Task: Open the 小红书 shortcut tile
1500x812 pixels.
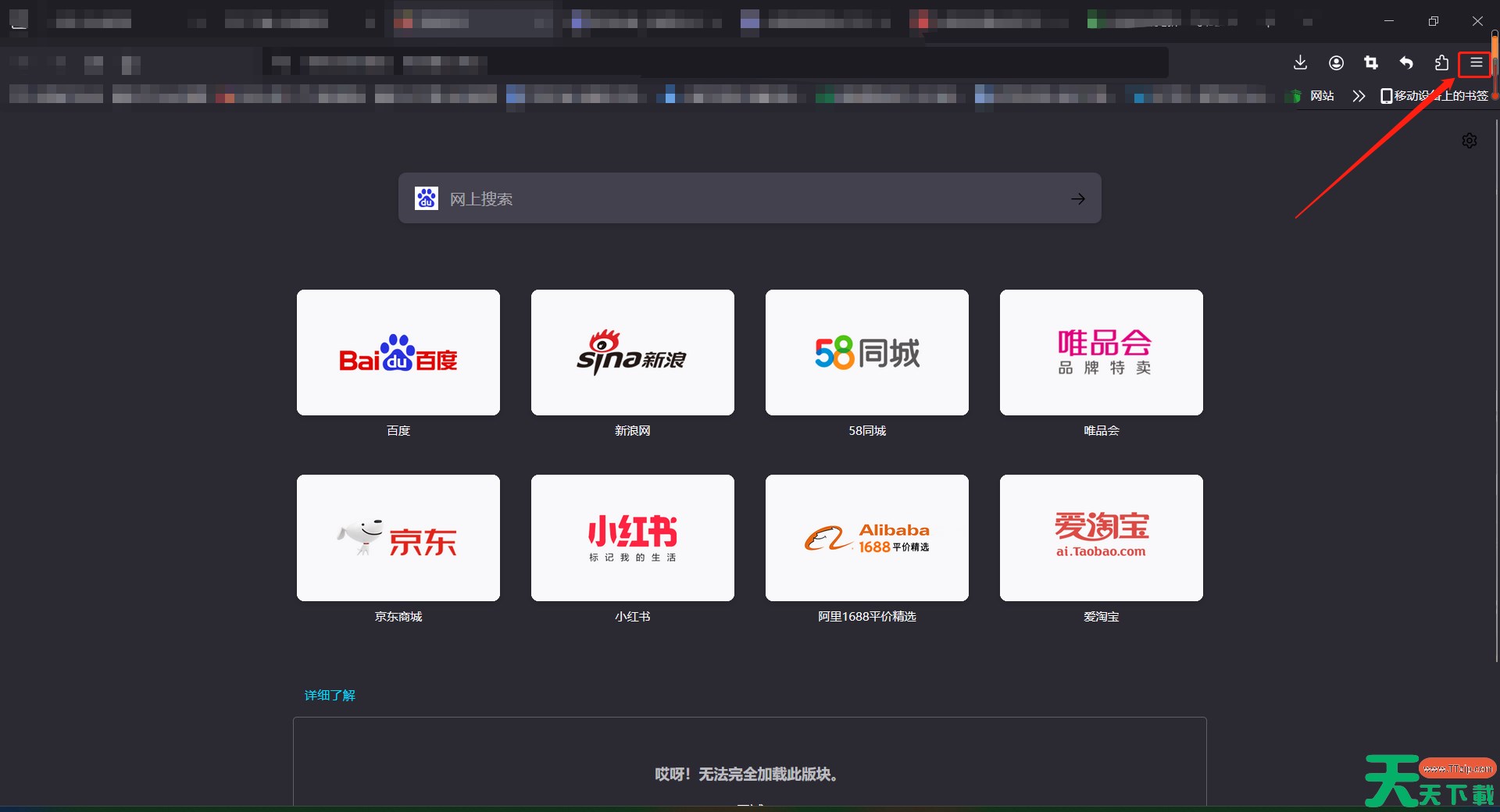Action: 633,538
